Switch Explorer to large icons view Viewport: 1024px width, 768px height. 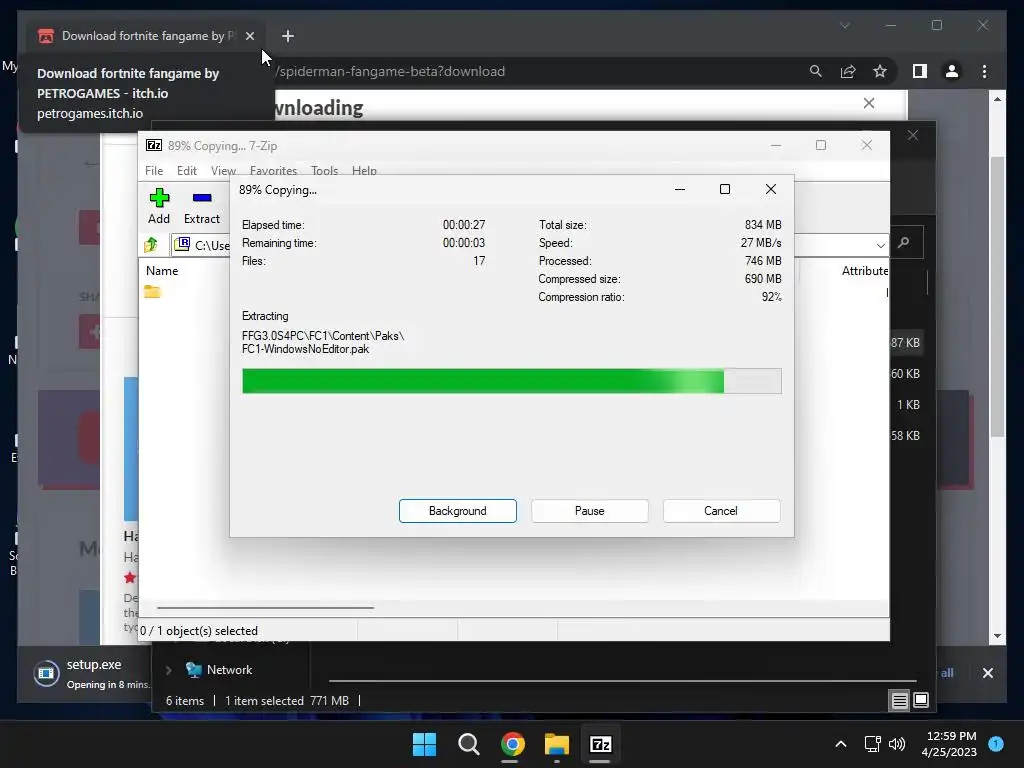921,701
